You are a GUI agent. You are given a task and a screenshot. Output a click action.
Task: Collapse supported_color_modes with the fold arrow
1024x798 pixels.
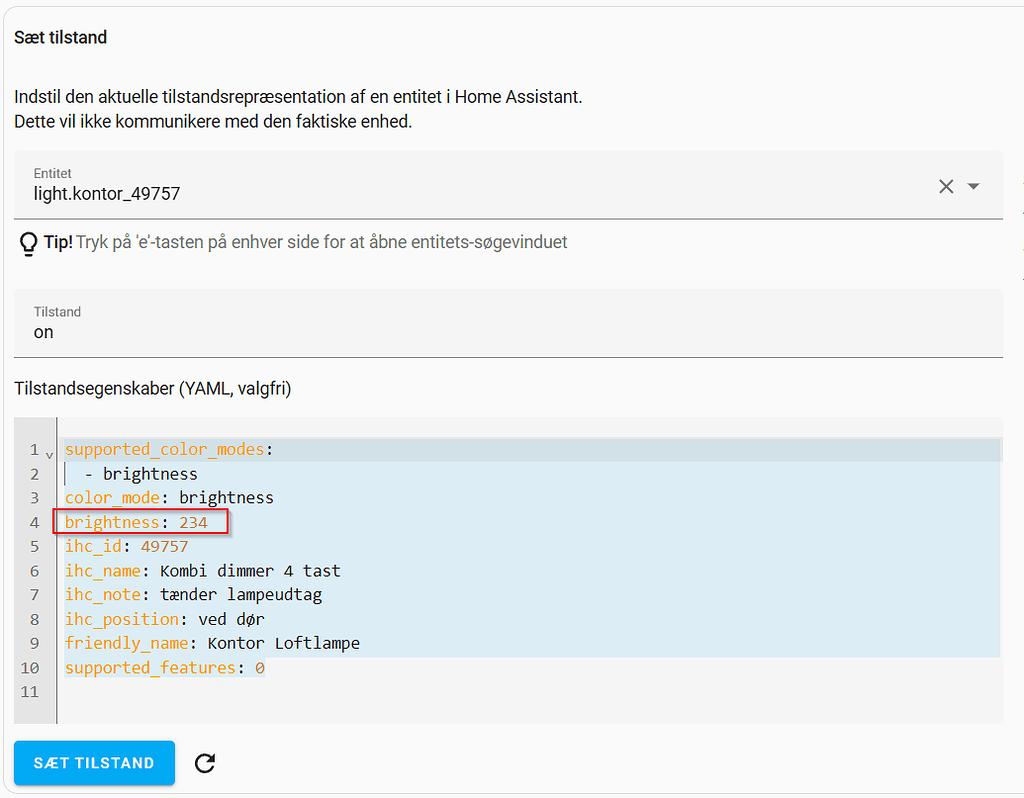tap(49, 453)
